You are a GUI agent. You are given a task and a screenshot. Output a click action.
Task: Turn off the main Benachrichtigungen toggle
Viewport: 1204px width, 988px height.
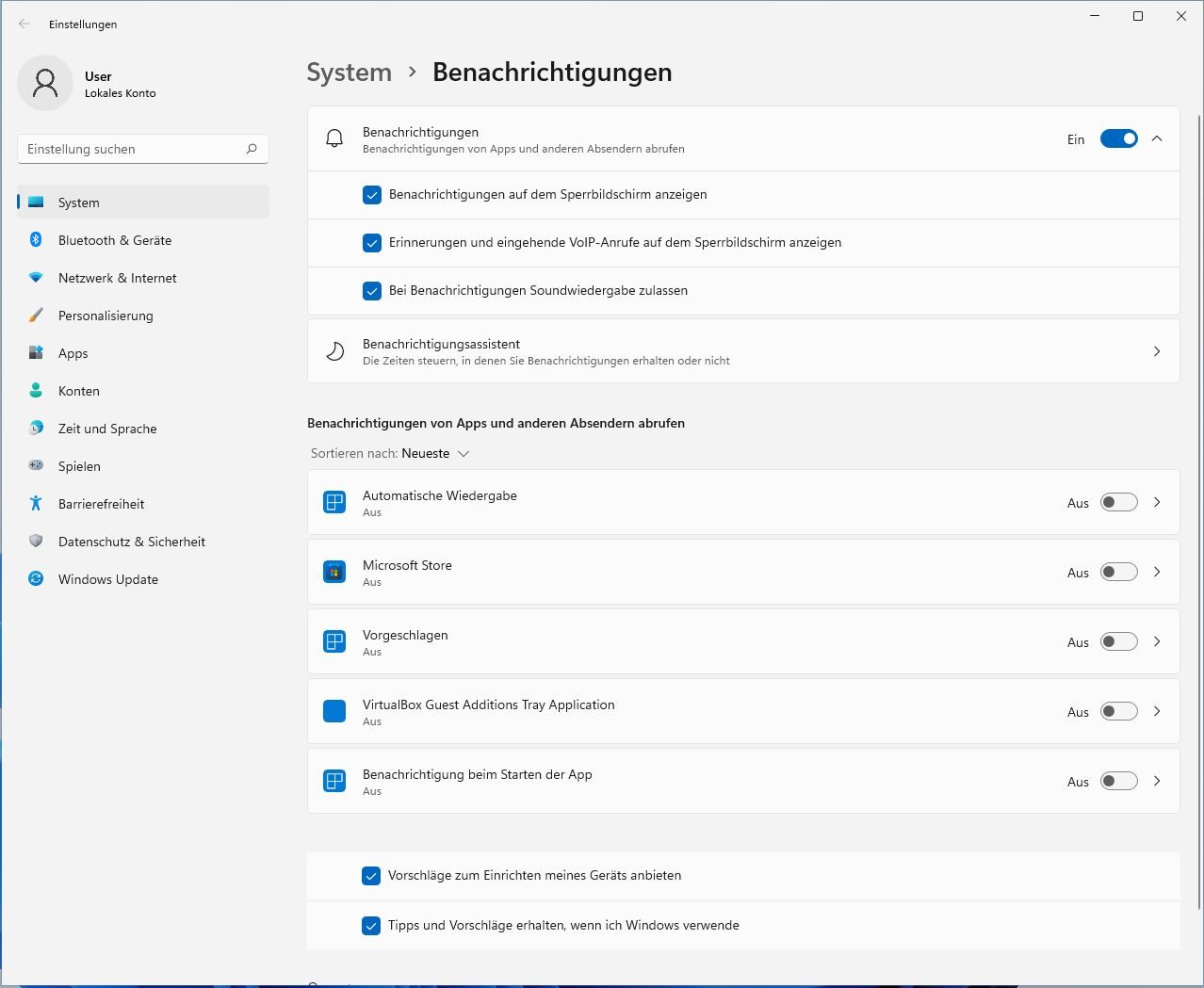pos(1118,139)
